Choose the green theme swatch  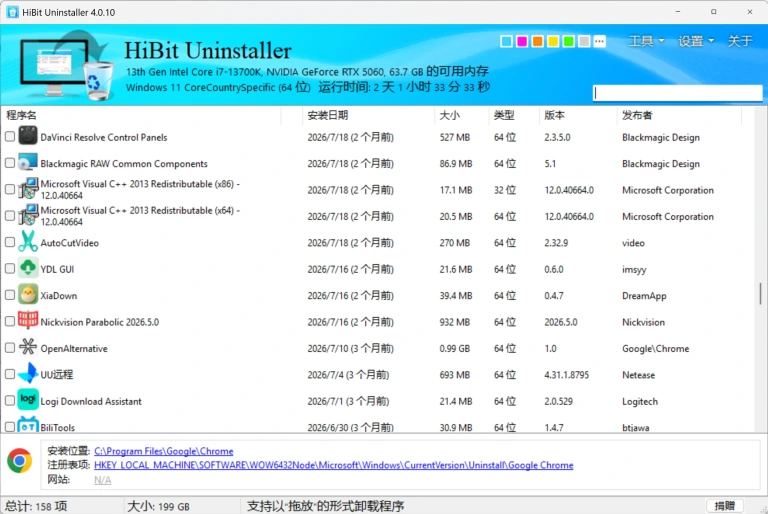(569, 41)
